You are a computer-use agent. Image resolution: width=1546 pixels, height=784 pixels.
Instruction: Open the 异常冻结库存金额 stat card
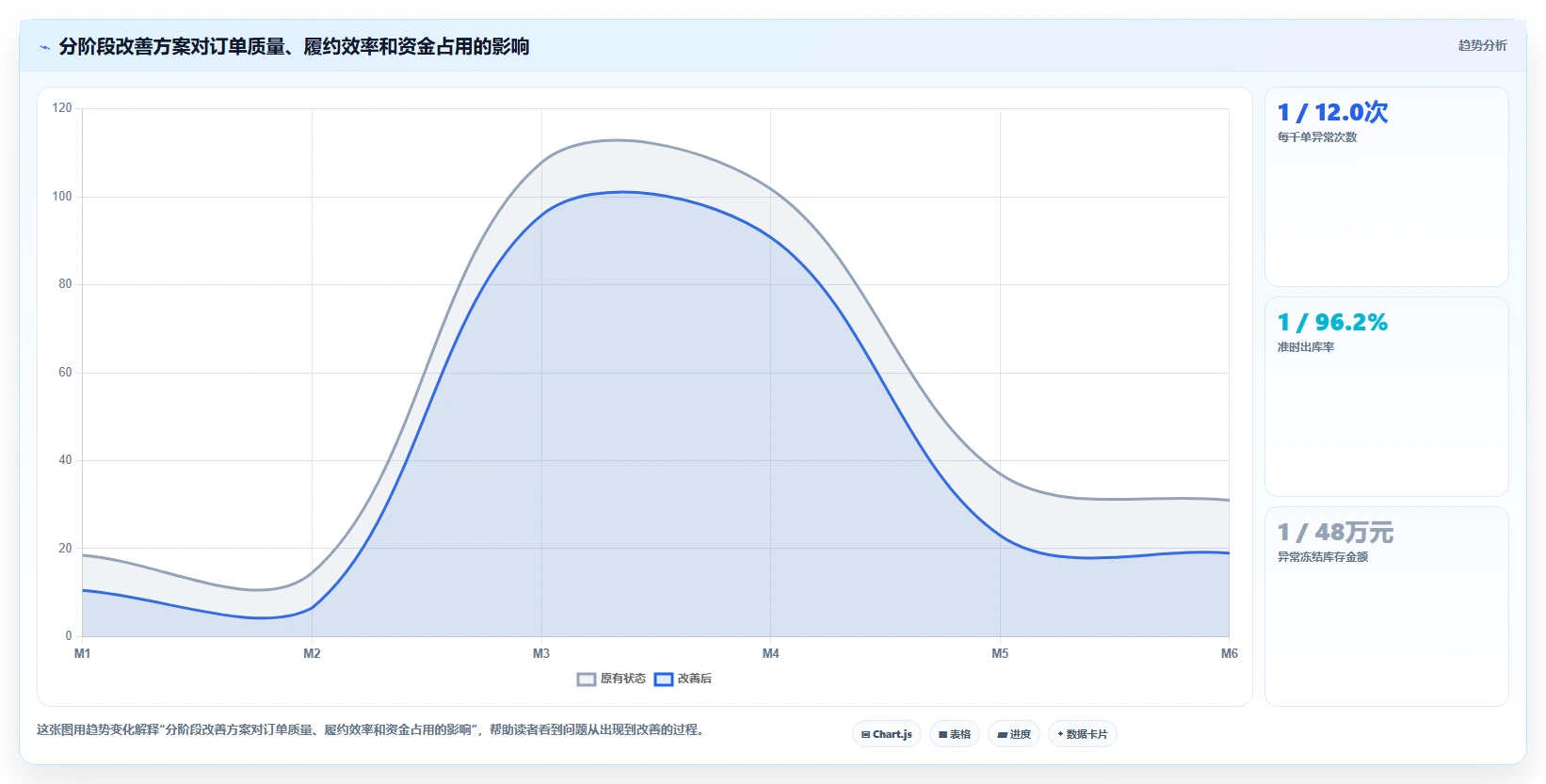[1386, 606]
